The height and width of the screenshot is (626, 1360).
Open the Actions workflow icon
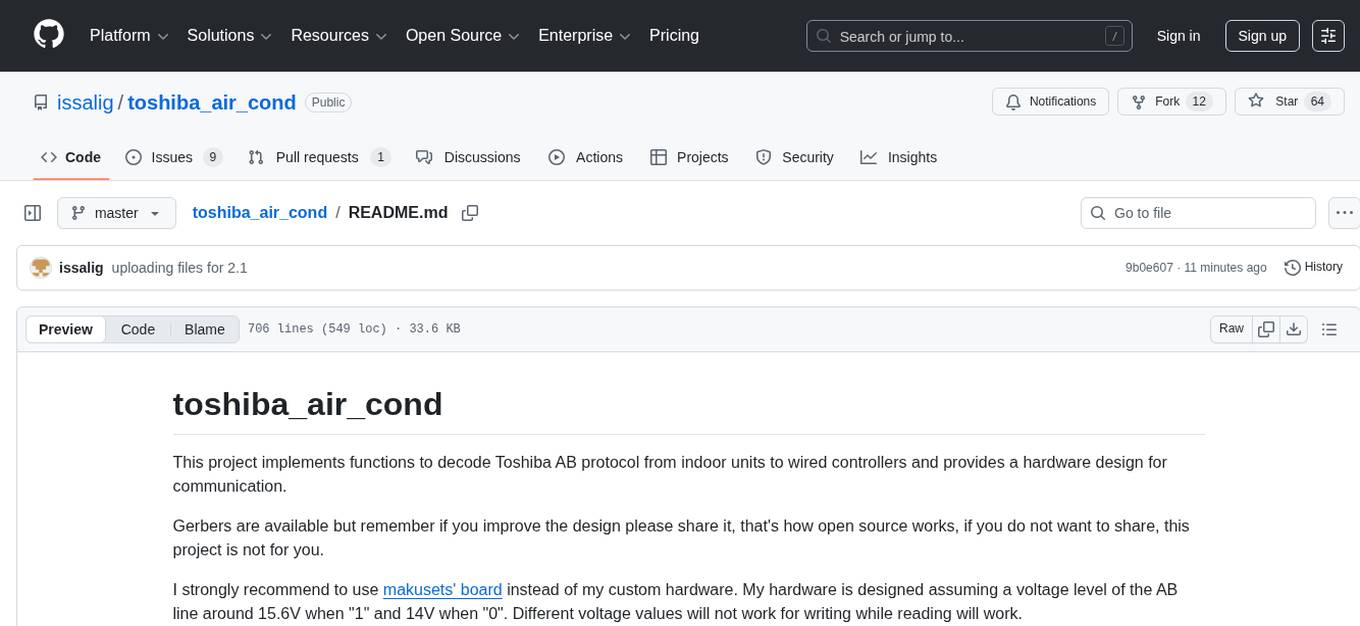[x=556, y=157]
